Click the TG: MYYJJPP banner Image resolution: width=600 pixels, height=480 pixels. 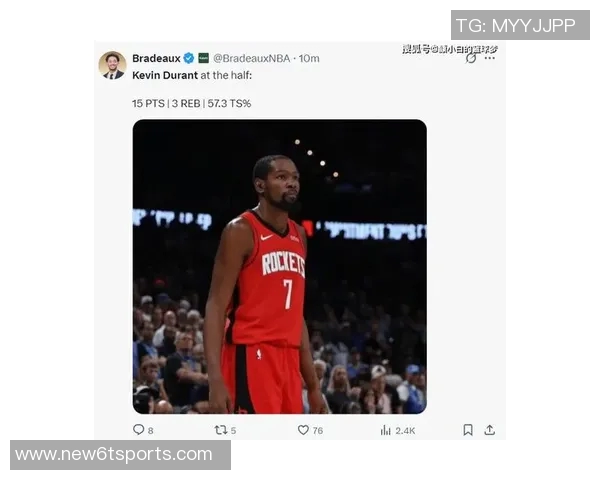click(520, 25)
